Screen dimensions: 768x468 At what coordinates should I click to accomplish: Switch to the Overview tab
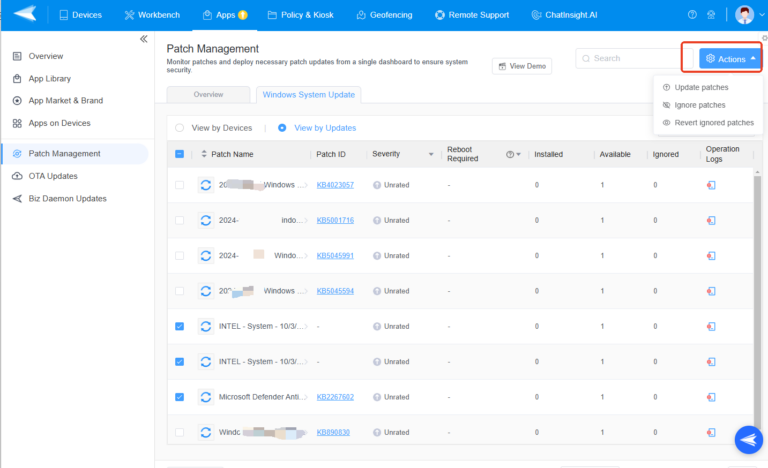coord(208,94)
